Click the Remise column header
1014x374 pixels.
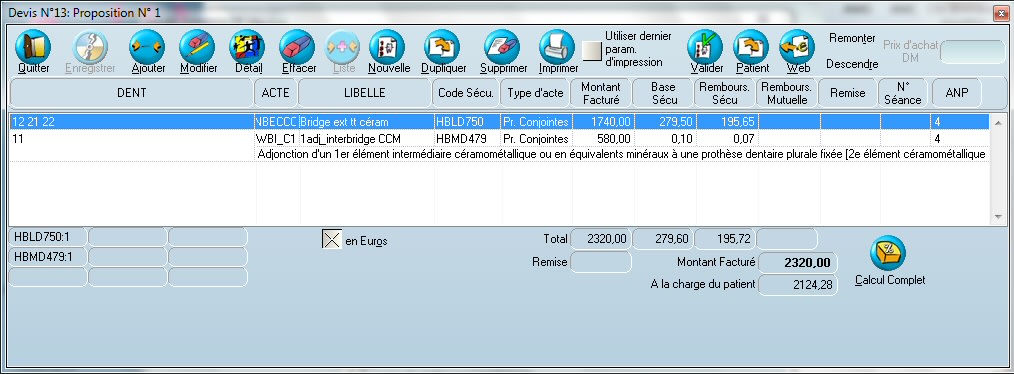pos(848,93)
